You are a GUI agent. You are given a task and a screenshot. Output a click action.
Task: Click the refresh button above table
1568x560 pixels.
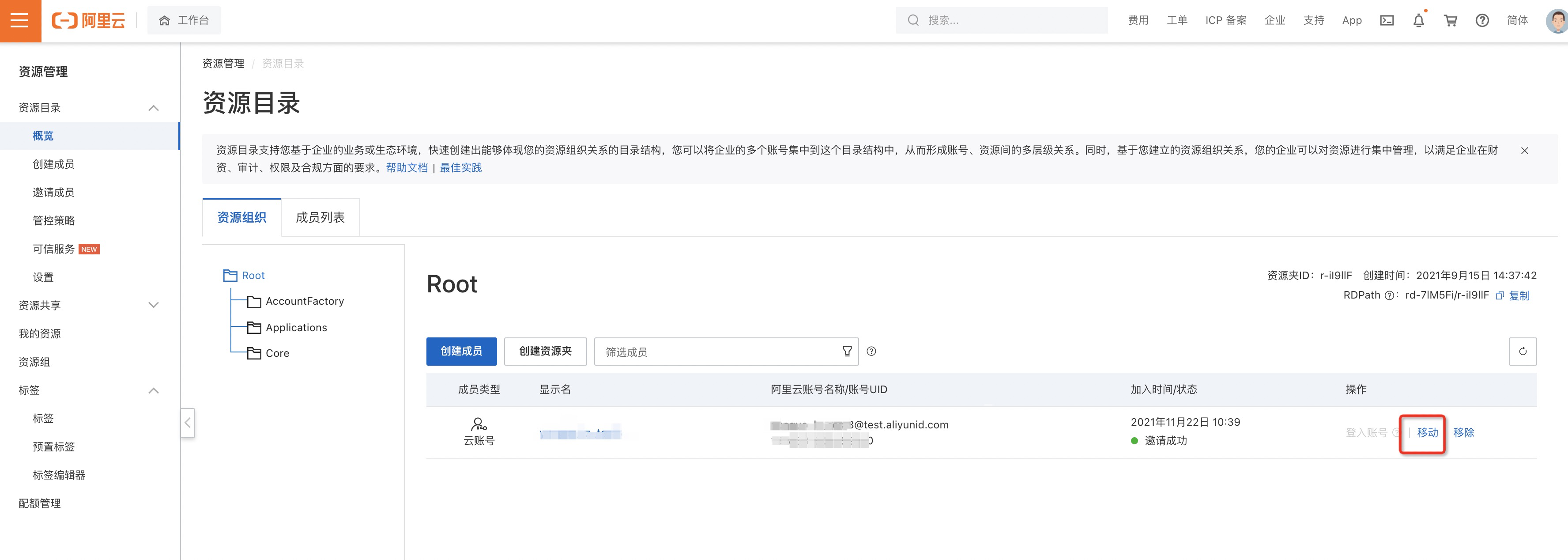(x=1523, y=351)
